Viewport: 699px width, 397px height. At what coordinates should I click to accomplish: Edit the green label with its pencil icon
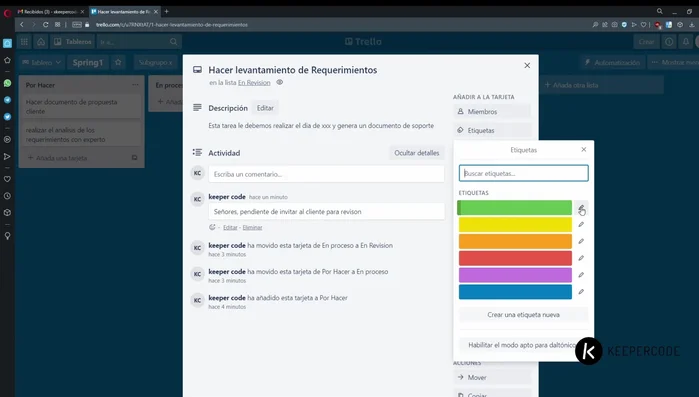(x=581, y=208)
